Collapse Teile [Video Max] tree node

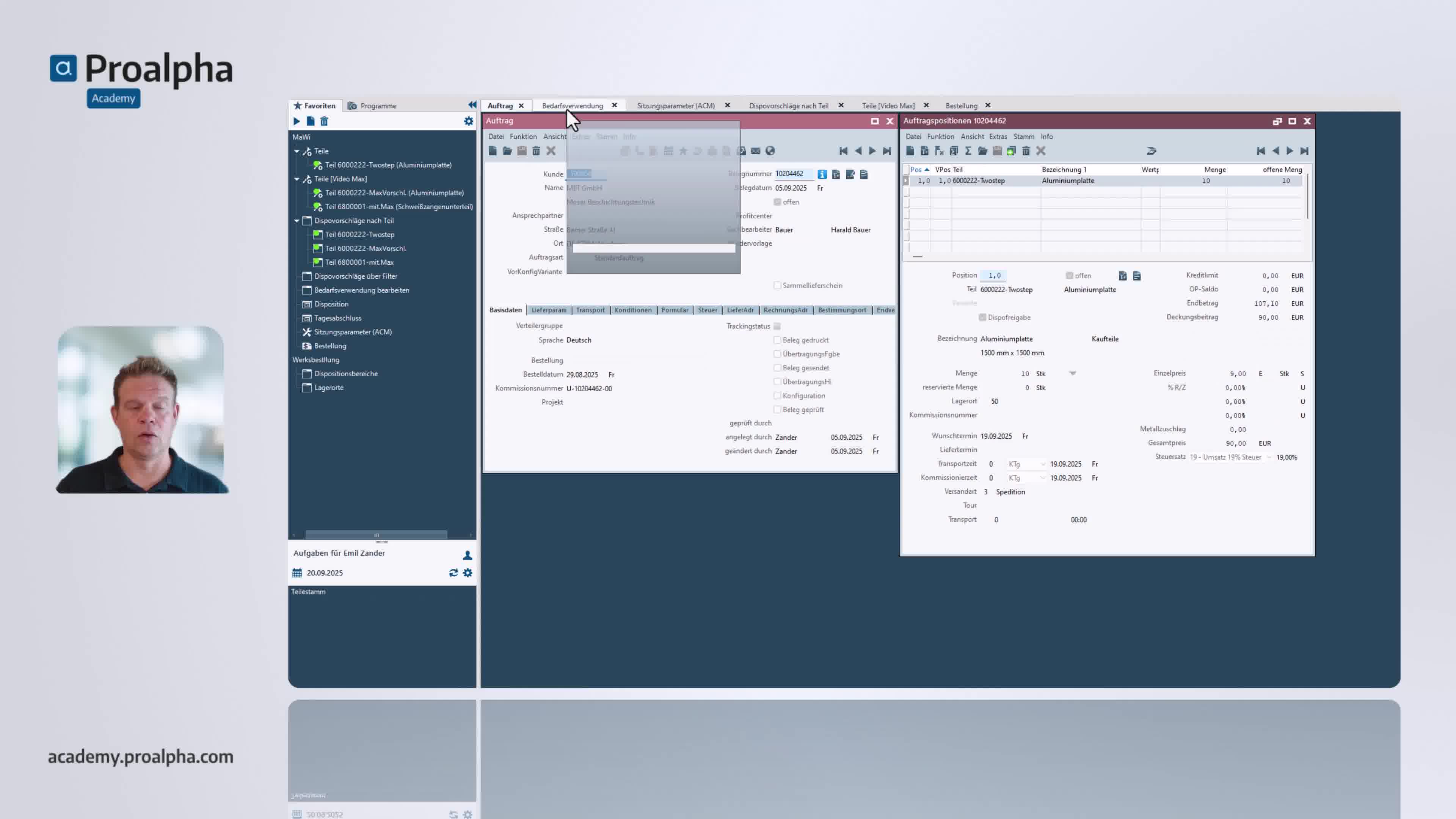click(297, 179)
